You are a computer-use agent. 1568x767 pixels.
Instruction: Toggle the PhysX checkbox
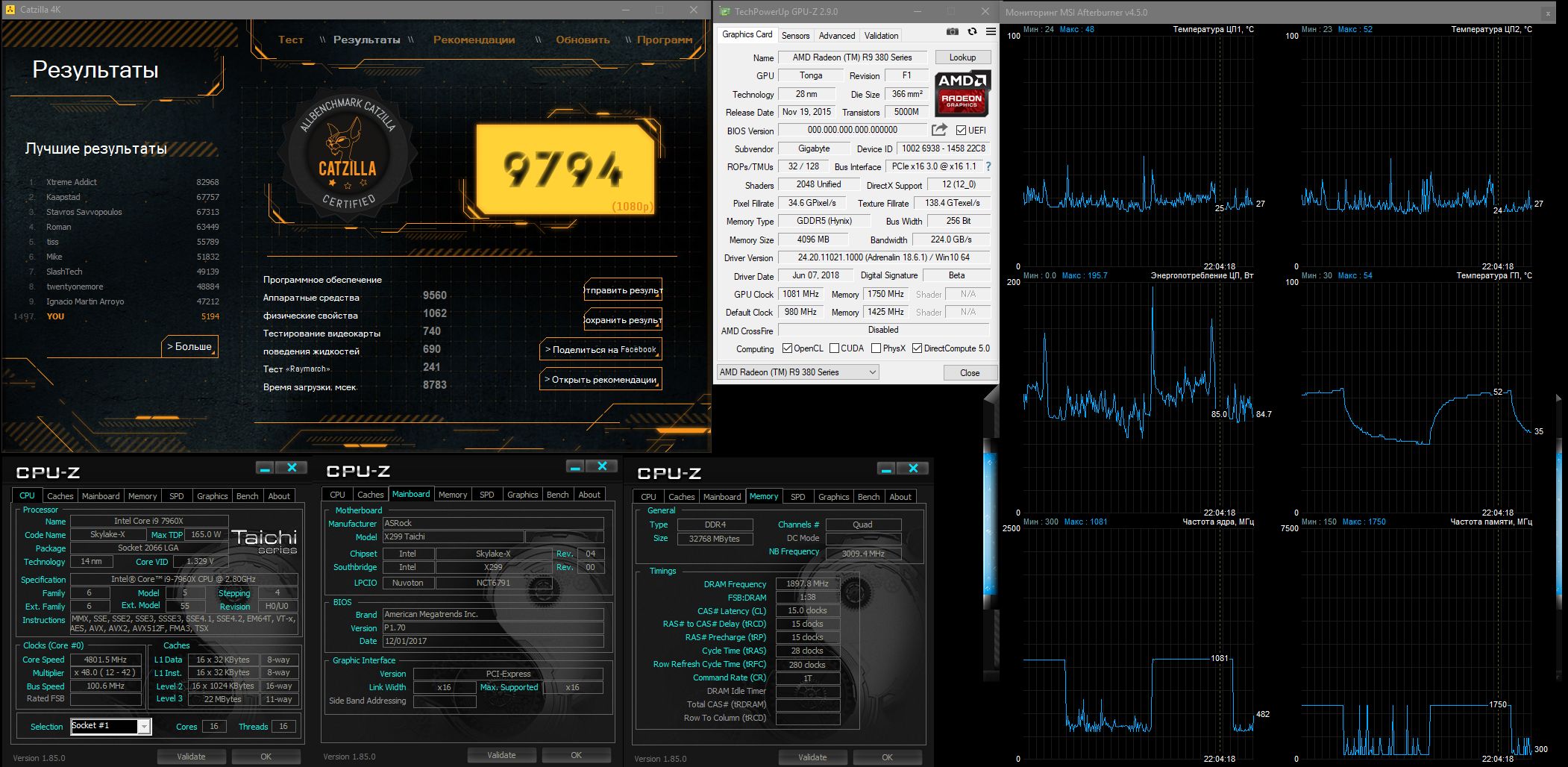click(876, 348)
